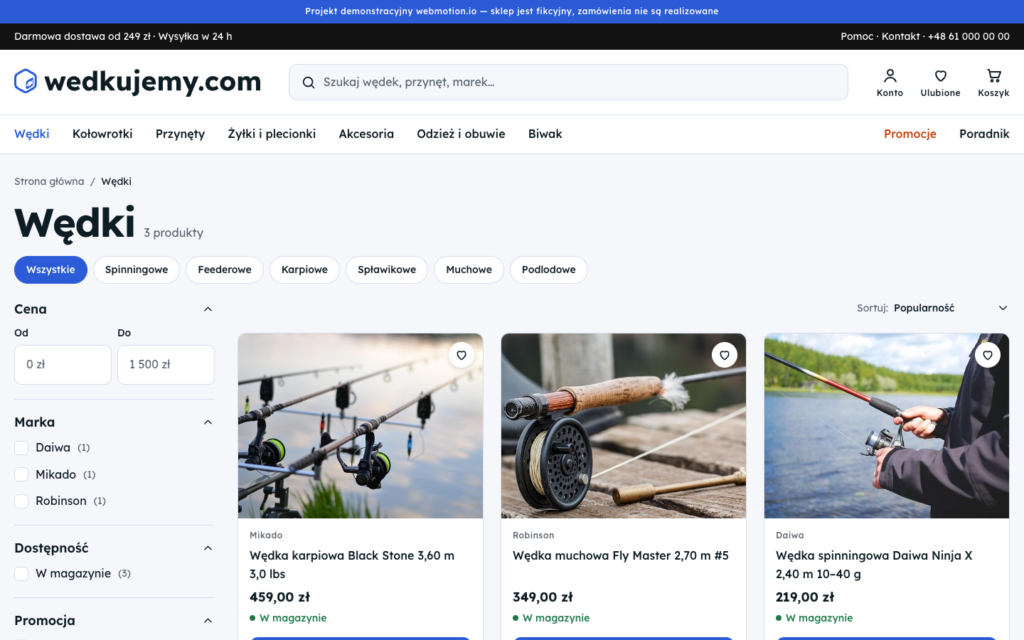This screenshot has height=640, width=1024.
Task: Click the Od minimum price field
Action: pyautogui.click(x=63, y=364)
